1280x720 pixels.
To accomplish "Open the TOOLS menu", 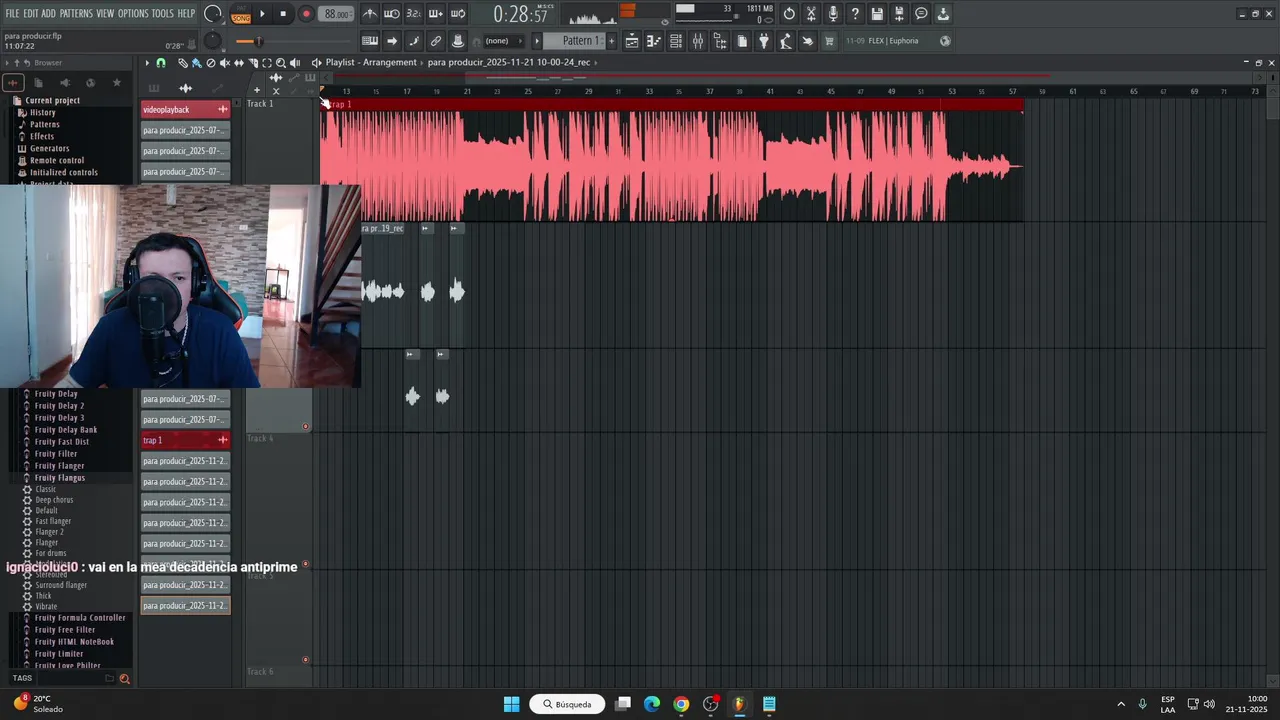I will click(163, 14).
